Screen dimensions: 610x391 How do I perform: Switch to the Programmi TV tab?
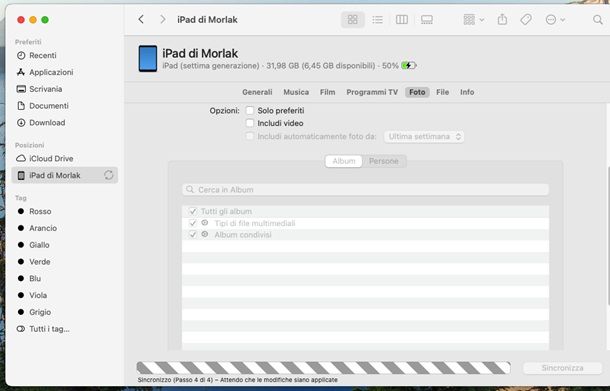[x=372, y=92]
